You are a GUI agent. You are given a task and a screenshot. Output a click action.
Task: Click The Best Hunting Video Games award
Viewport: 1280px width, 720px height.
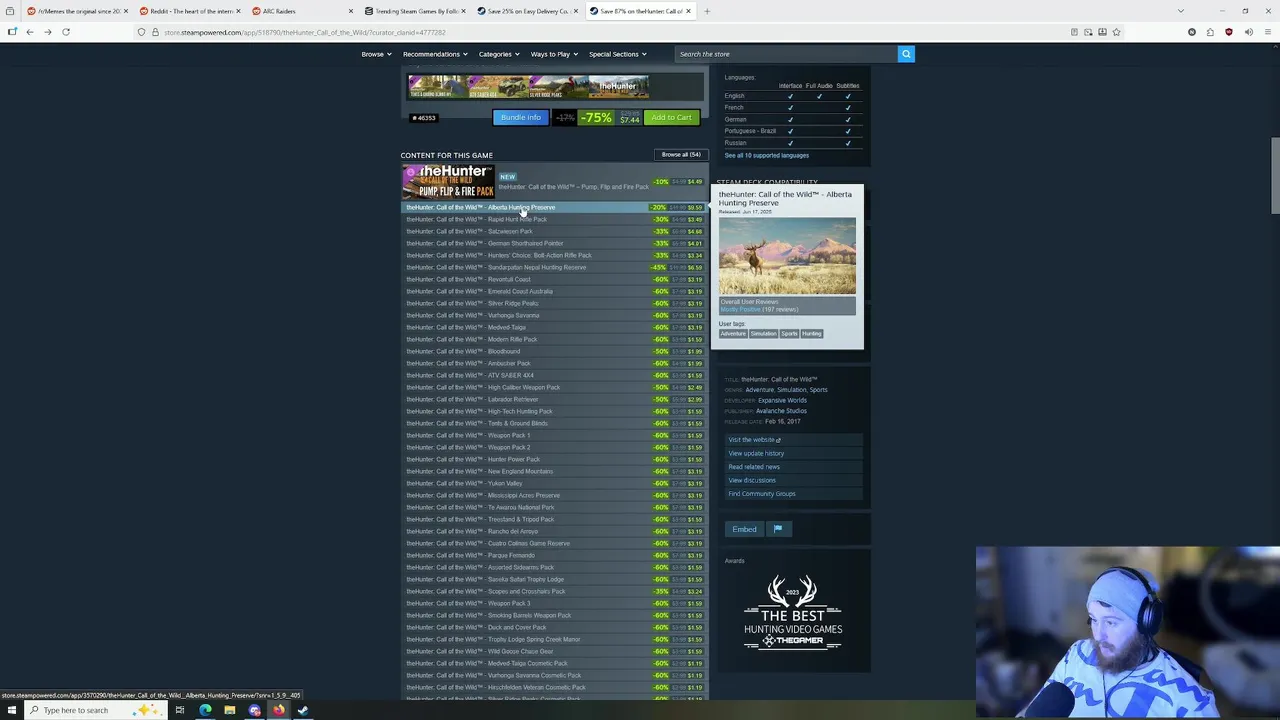pyautogui.click(x=793, y=611)
